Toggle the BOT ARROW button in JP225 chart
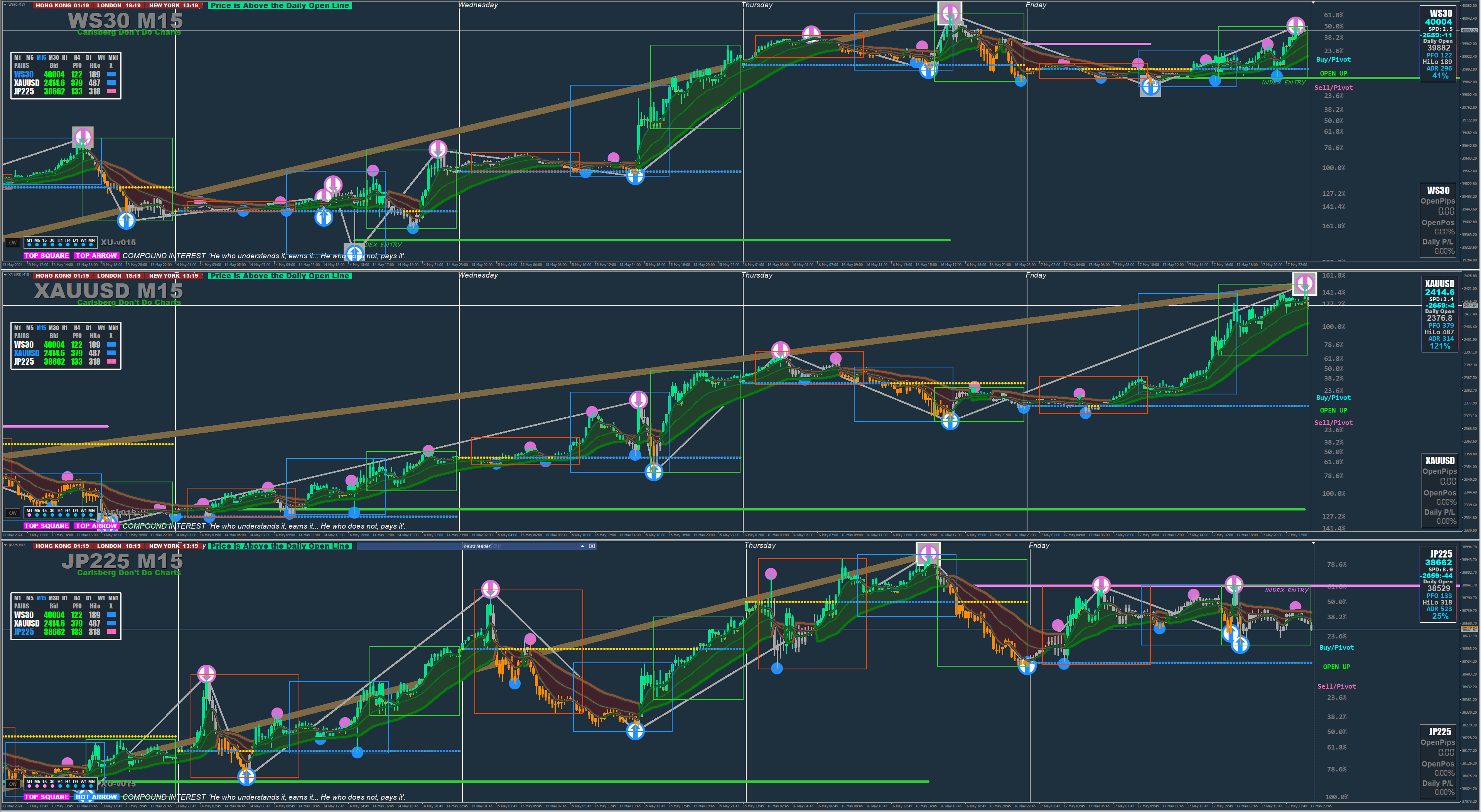The height and width of the screenshot is (812, 1481). coord(96,797)
